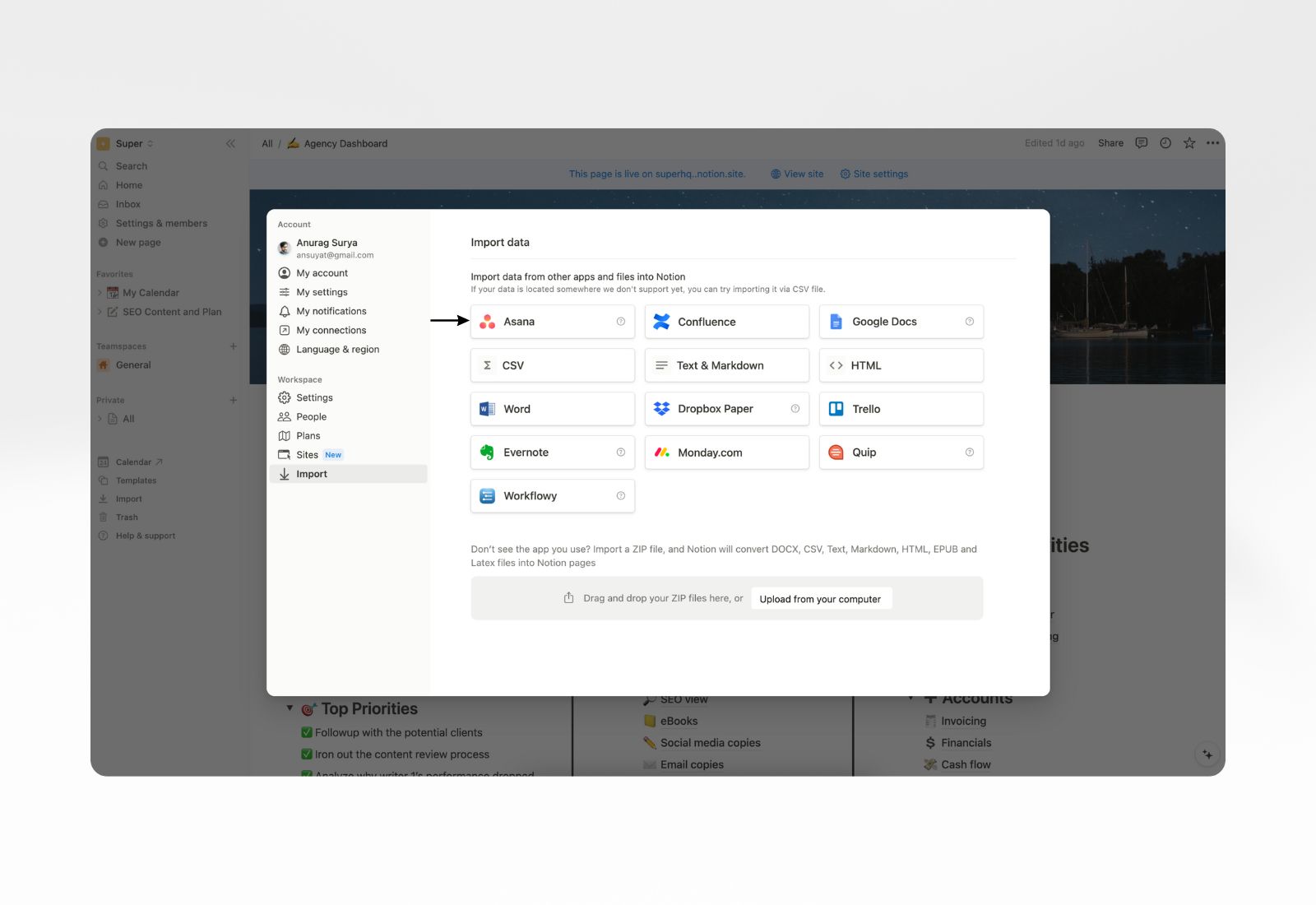The width and height of the screenshot is (1316, 905).
Task: Click New page plus icon in sidebar
Action: pos(104,243)
